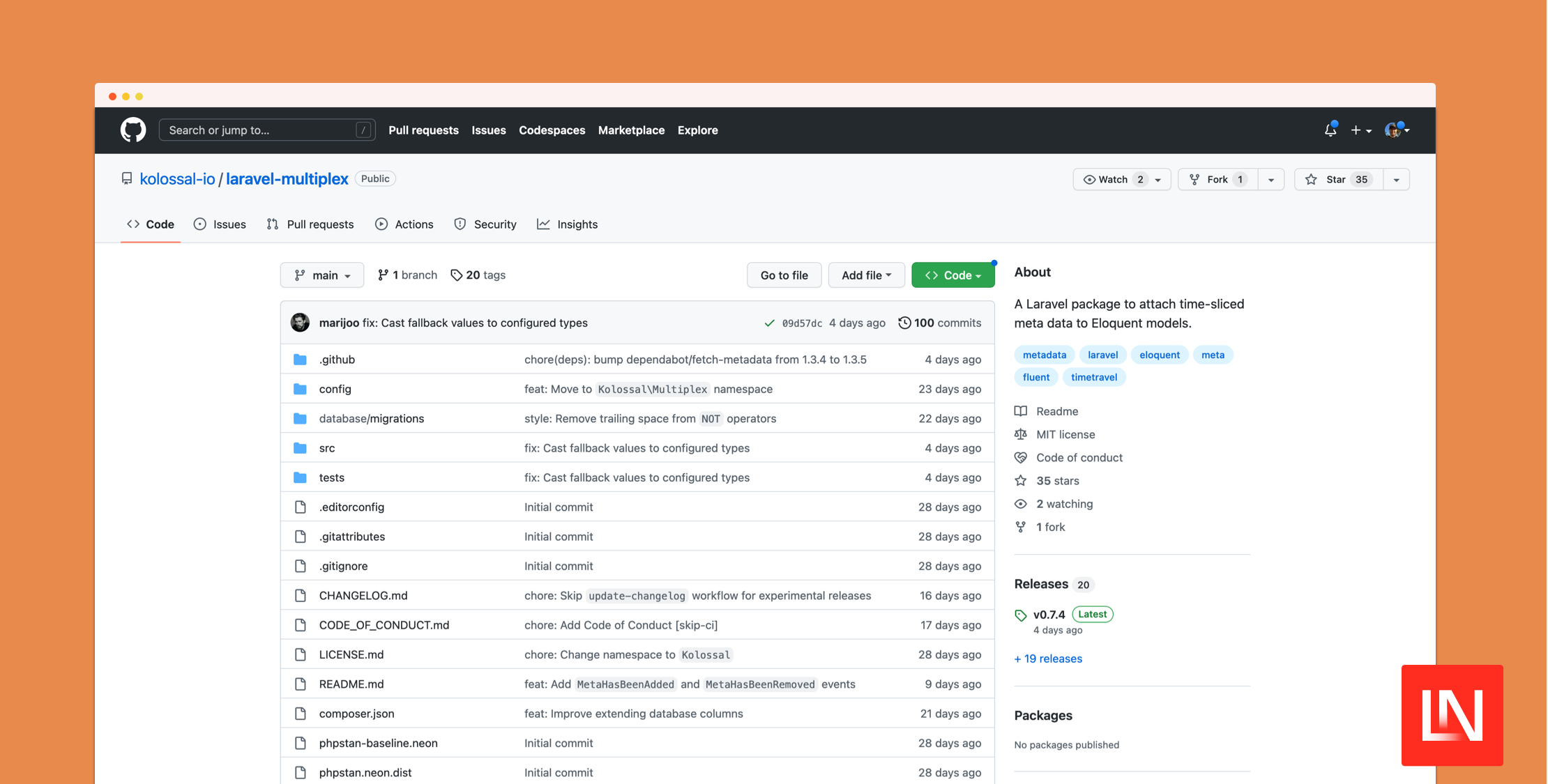Open Explore in top navigation
The height and width of the screenshot is (784, 1548).
point(697,130)
